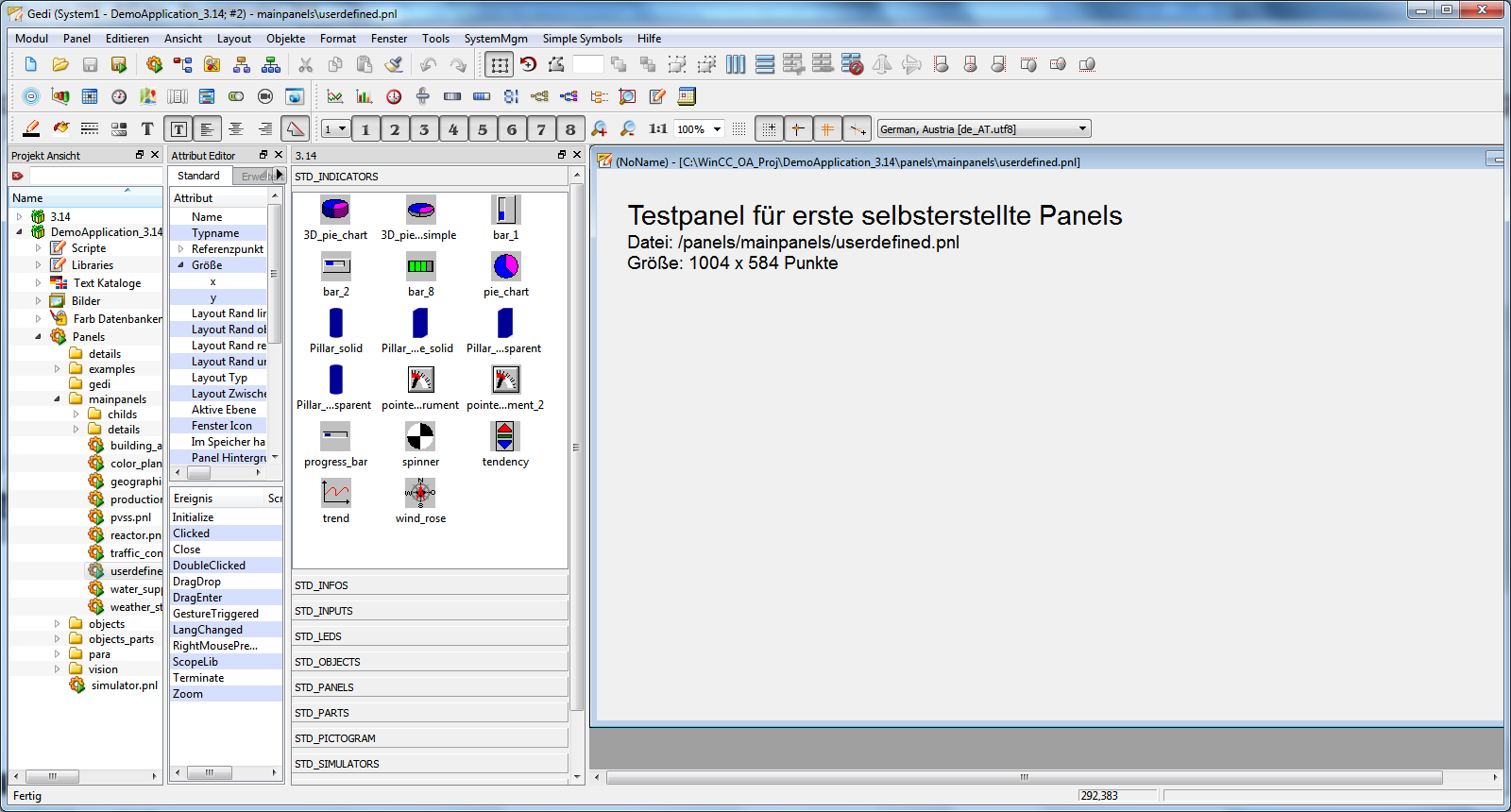Select the Text tool 'T' icon
The width and height of the screenshot is (1511, 812).
[x=147, y=128]
